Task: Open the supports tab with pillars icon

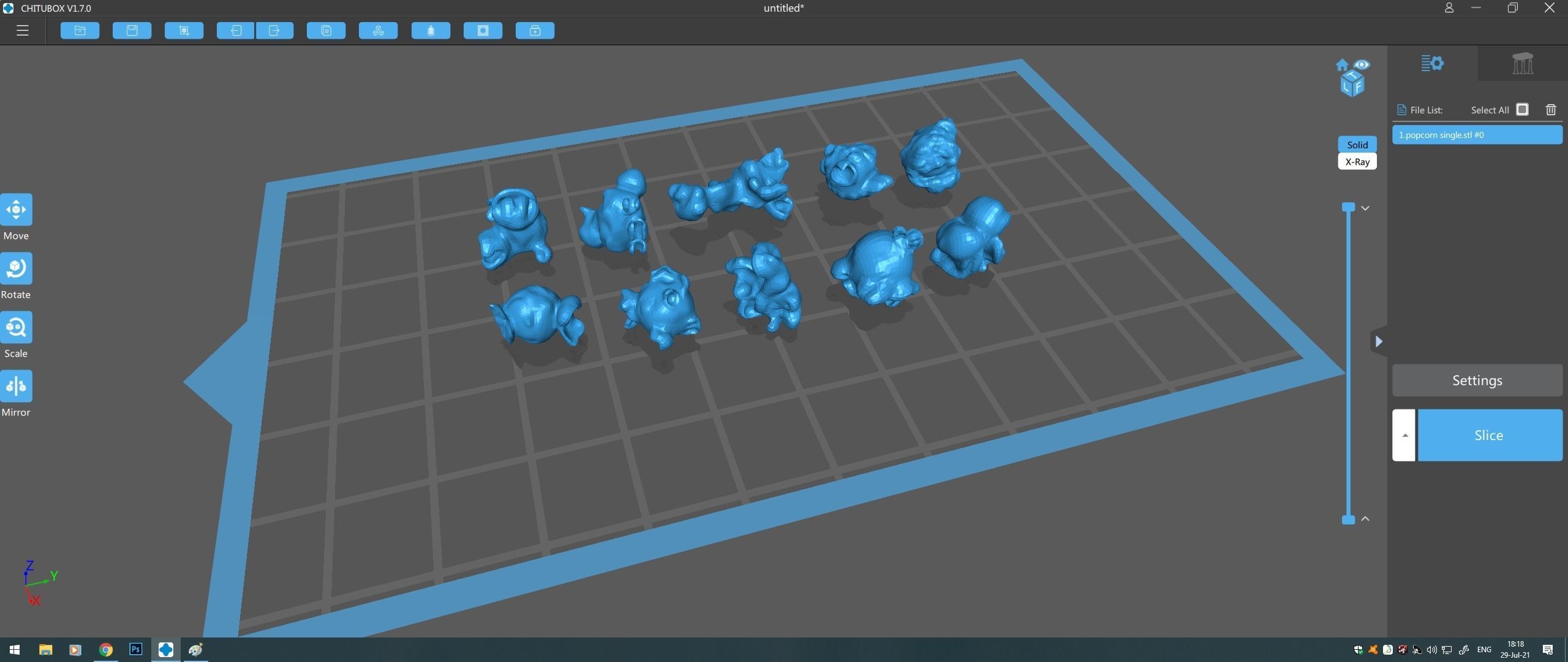Action: click(x=1523, y=63)
